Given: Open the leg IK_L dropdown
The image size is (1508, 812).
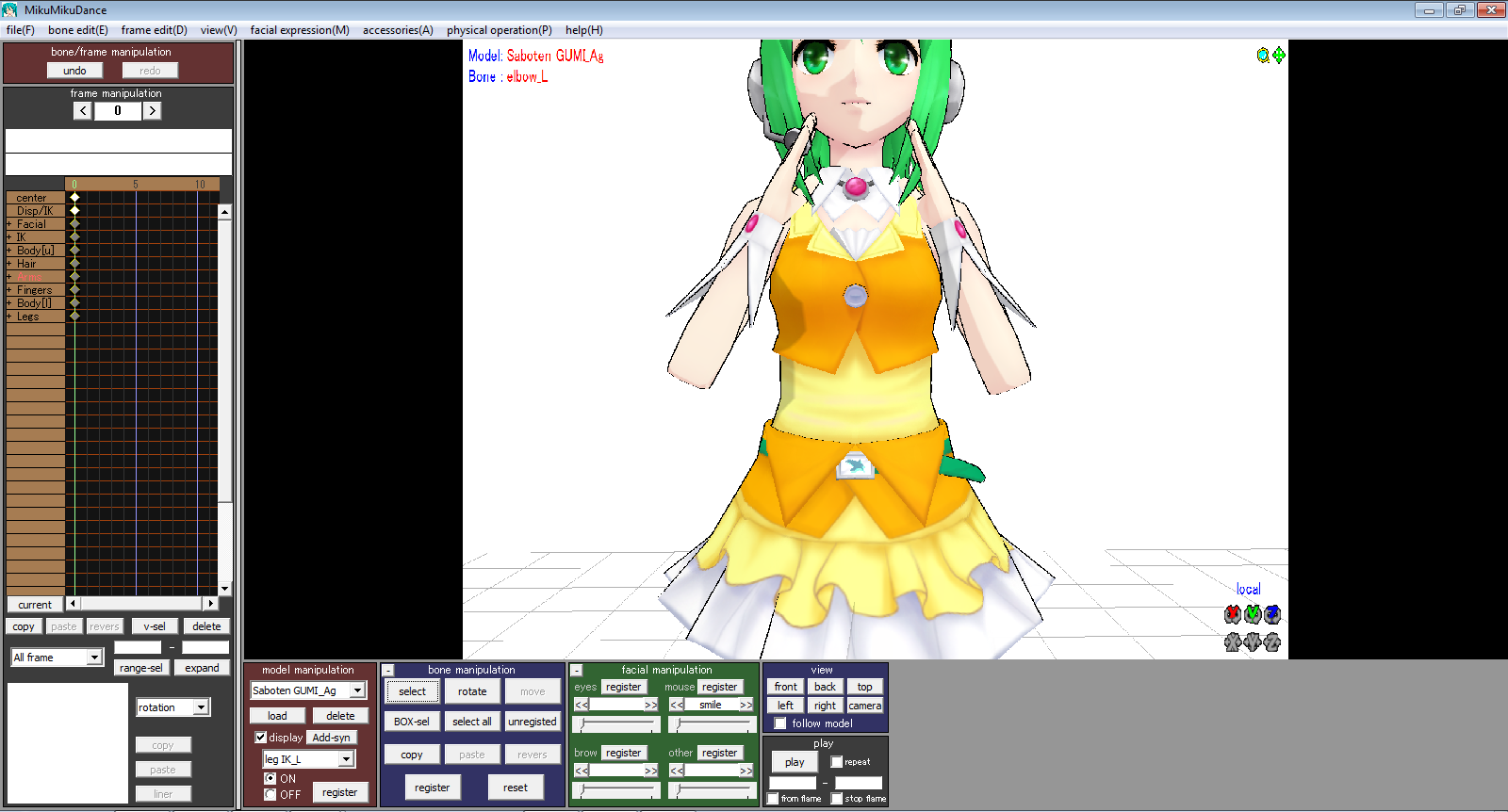Looking at the screenshot, I should pos(347,759).
